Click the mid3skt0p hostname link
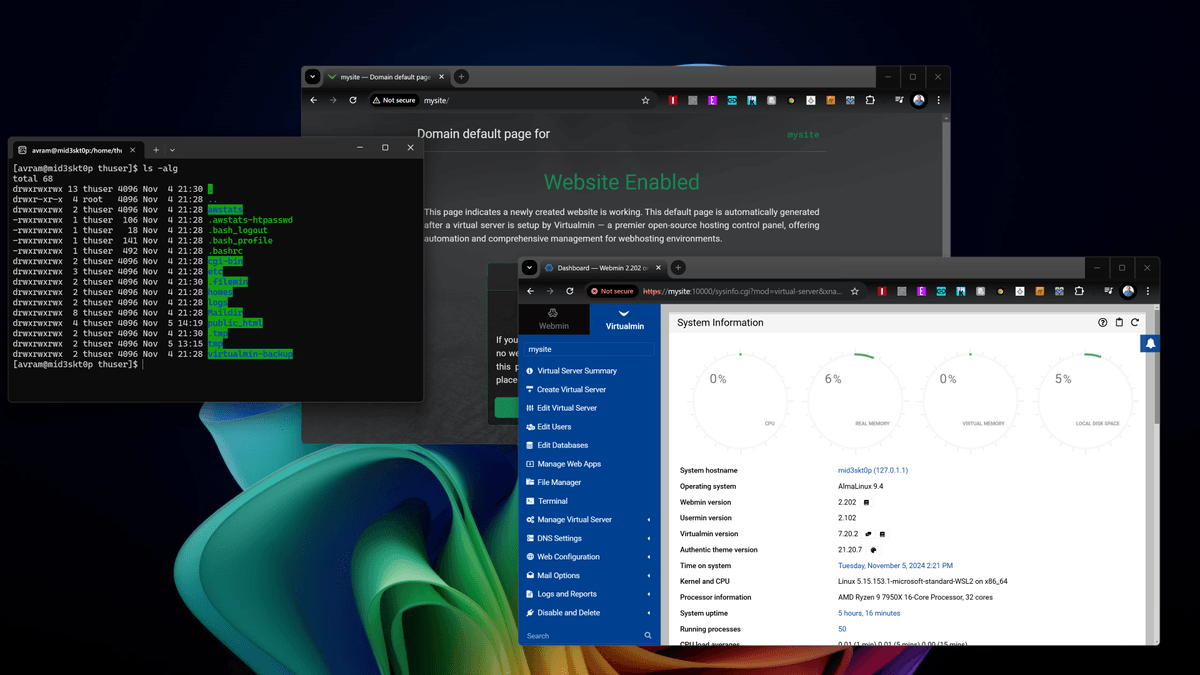The height and width of the screenshot is (675, 1200). click(852, 470)
